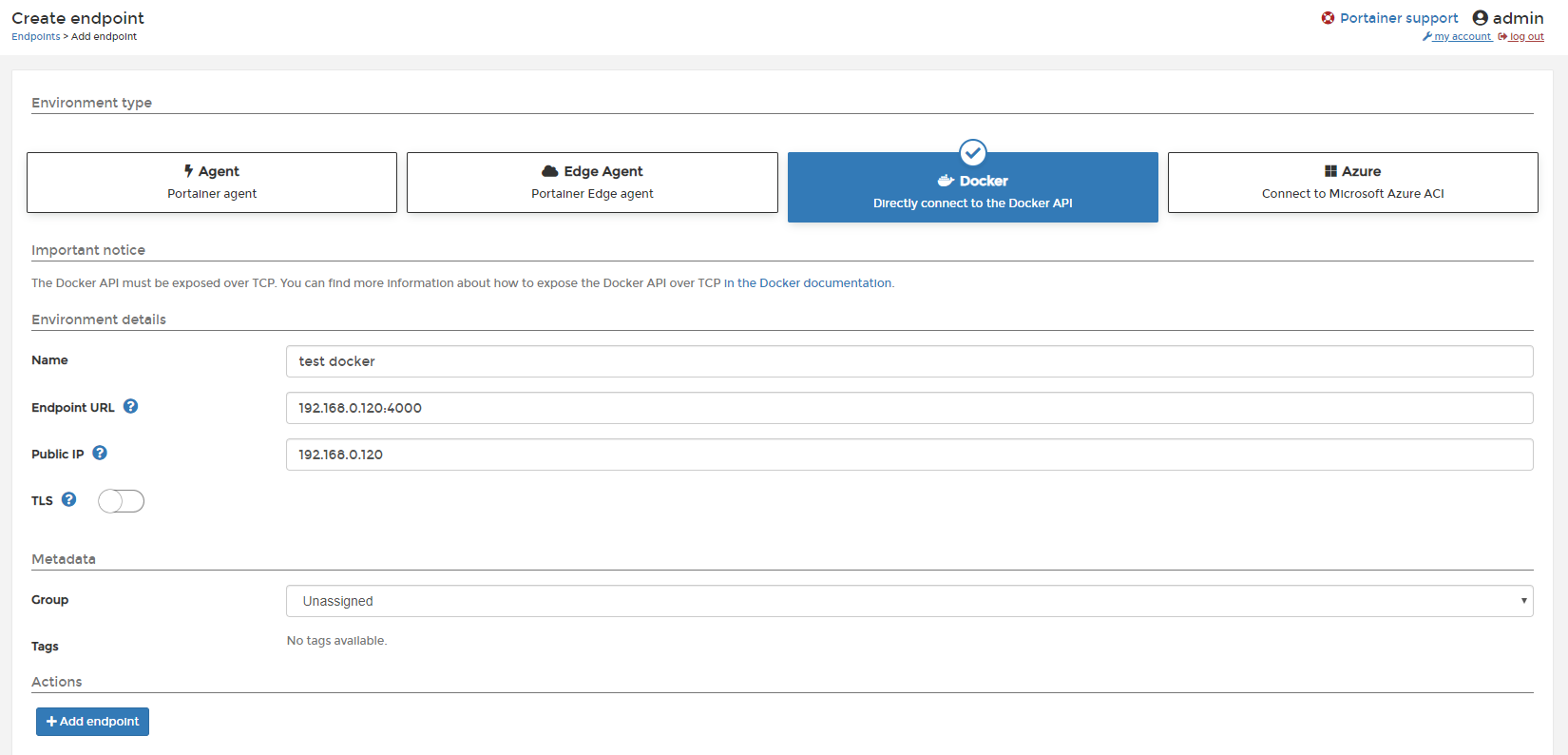Click the log out link

tap(1526, 36)
